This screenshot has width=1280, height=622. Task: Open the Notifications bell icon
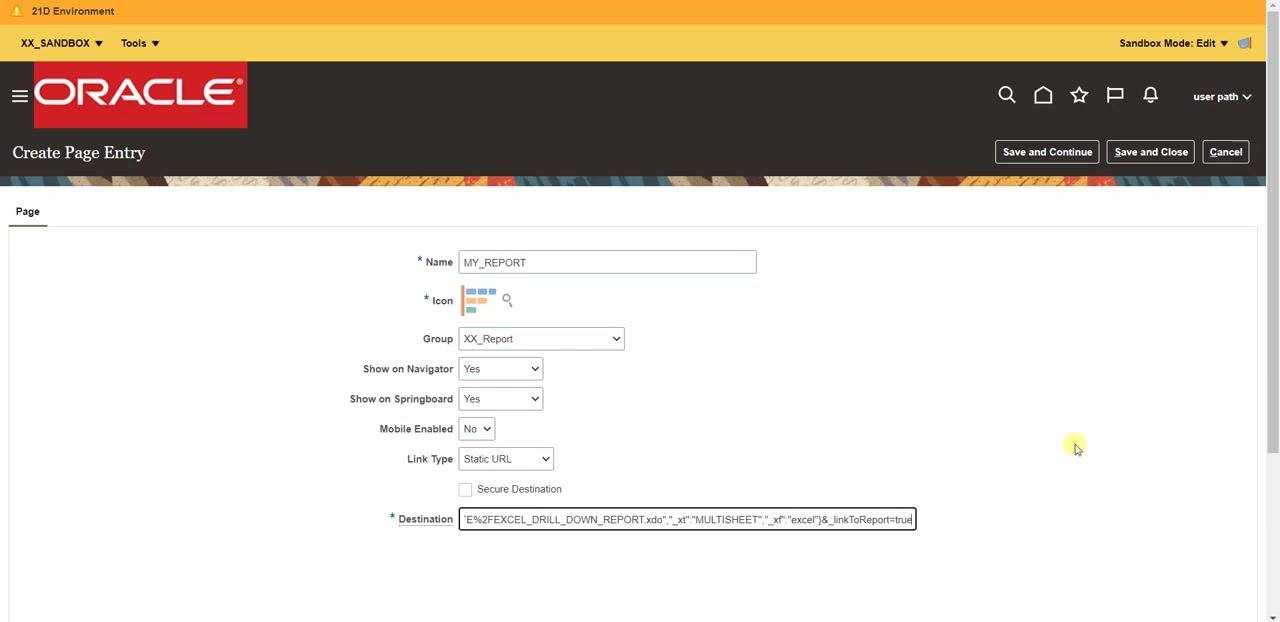(x=1151, y=95)
